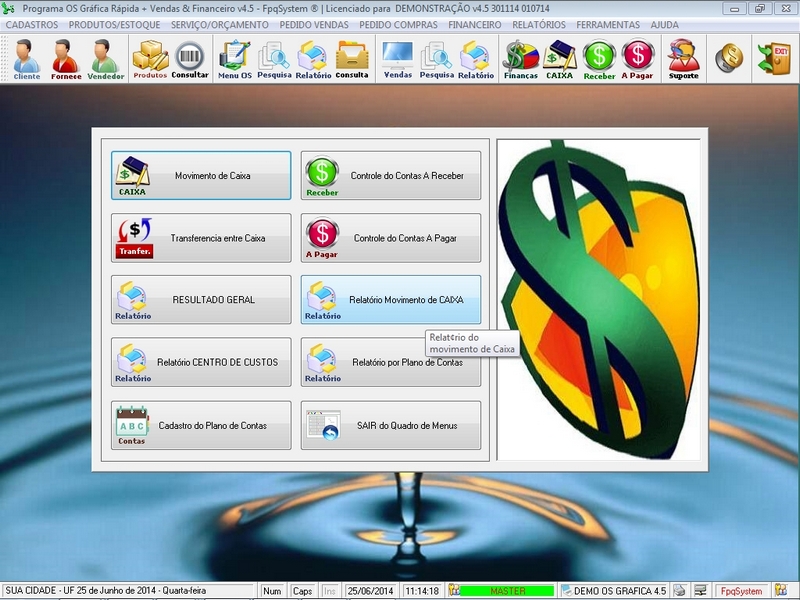Open Controle do Contas A Receber

(x=391, y=176)
